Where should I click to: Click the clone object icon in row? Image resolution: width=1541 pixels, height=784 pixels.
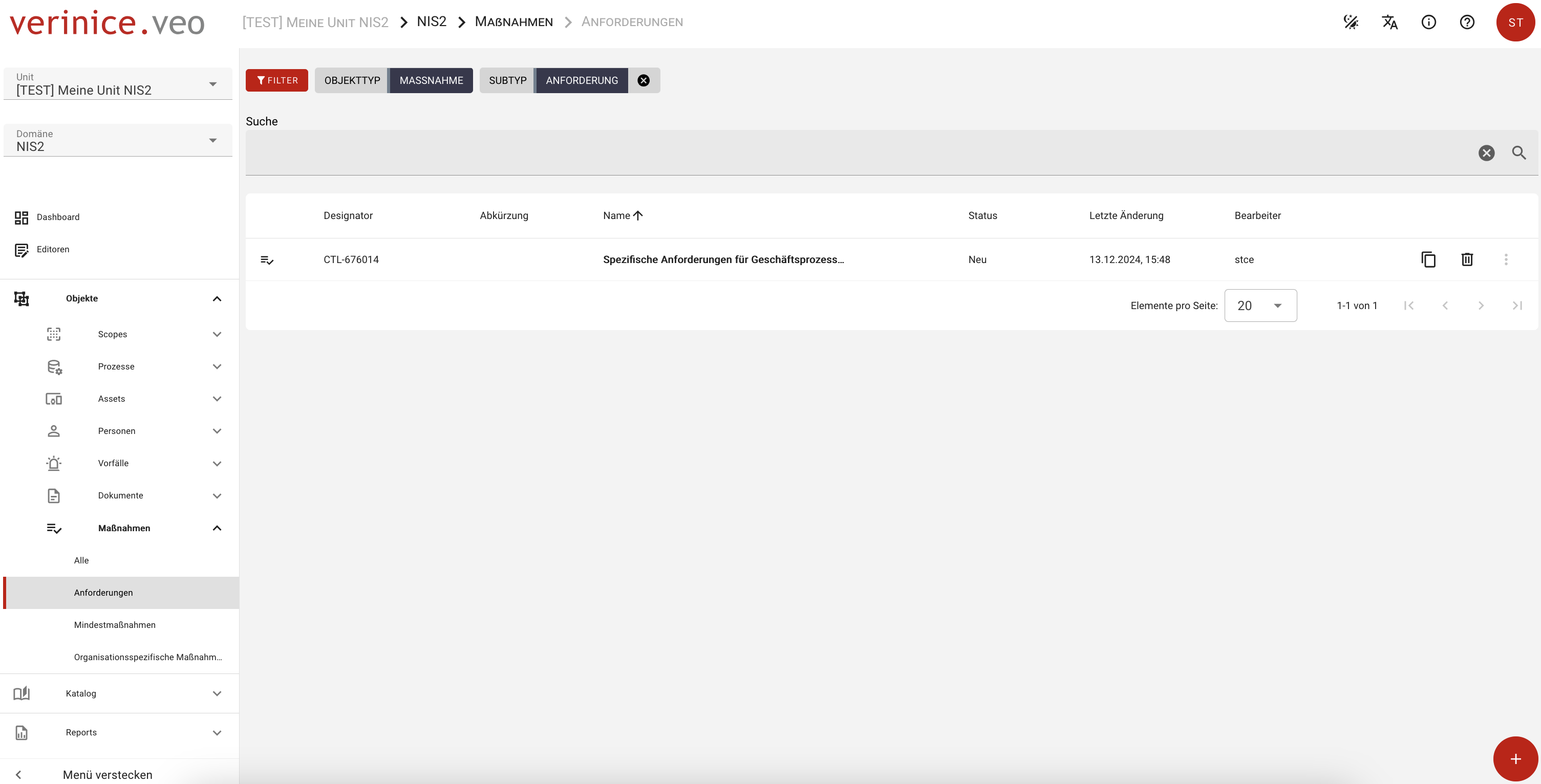(x=1428, y=259)
